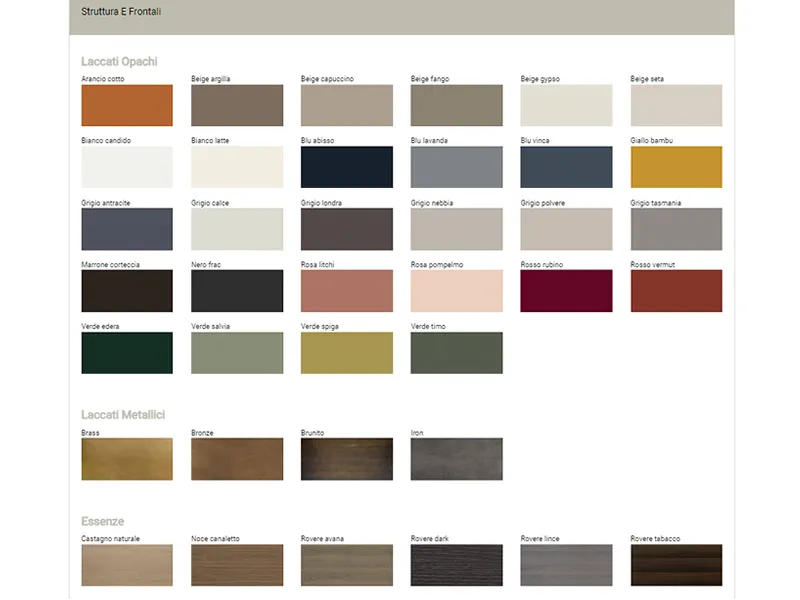Viewport: 800px width, 600px height.
Task: Choose the Verde spiga olive swatch
Action: tap(346, 353)
